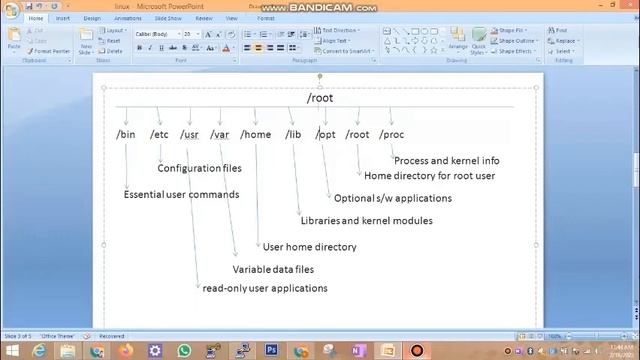Toggle Underline formatting

click(161, 48)
